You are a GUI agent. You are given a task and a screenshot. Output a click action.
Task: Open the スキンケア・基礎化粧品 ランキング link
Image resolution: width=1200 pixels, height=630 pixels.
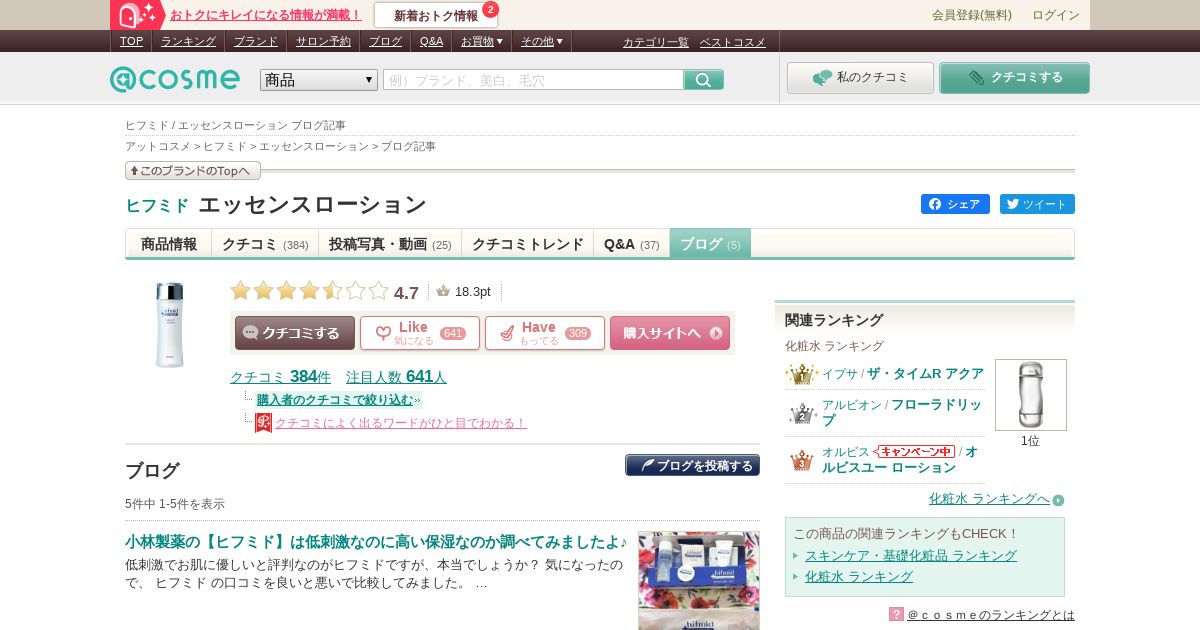coord(911,555)
